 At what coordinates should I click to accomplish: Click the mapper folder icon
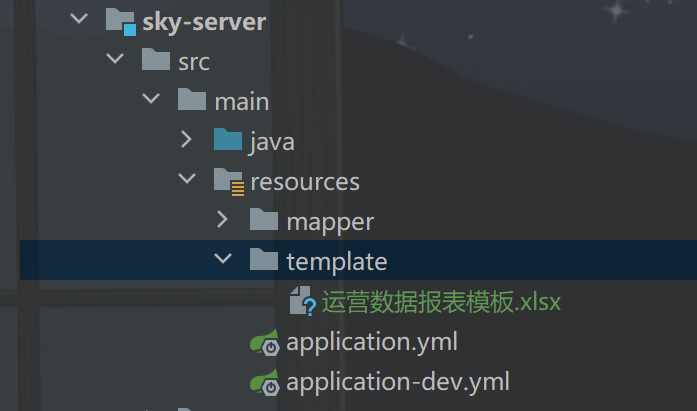[x=264, y=219]
